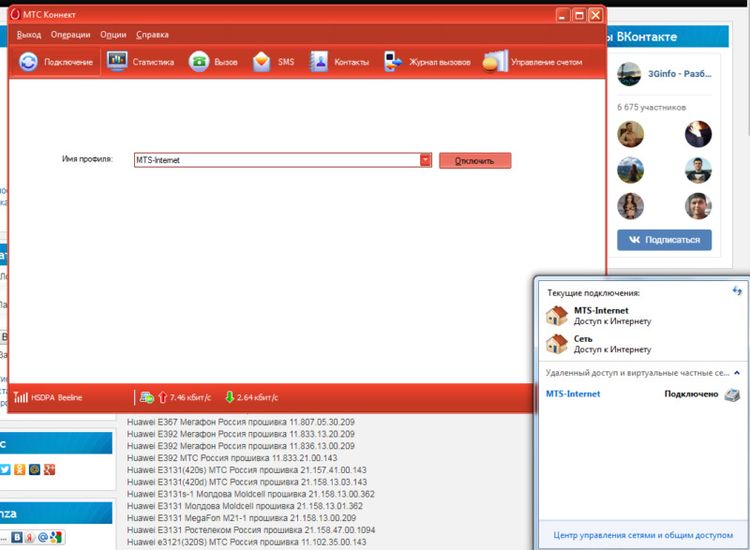Click the HSDPA Beeline status text
750x550 pixels.
click(56, 397)
